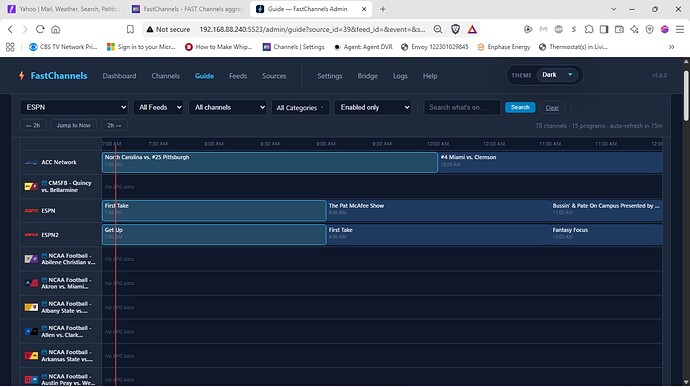Open Enphase Energy bookmark
The width and height of the screenshot is (690, 387).
point(504,47)
